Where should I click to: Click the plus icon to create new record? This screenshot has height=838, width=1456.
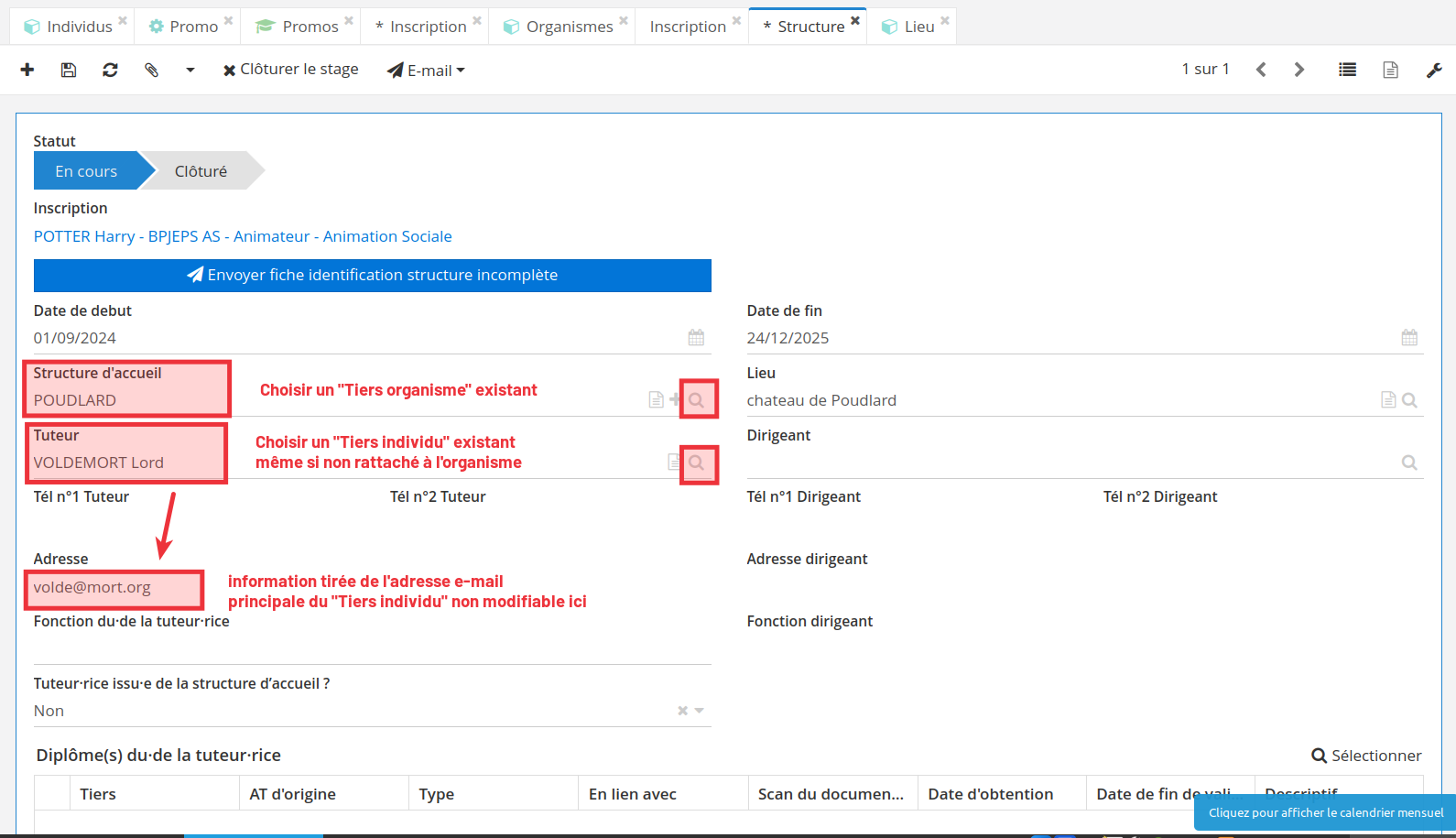pos(27,70)
